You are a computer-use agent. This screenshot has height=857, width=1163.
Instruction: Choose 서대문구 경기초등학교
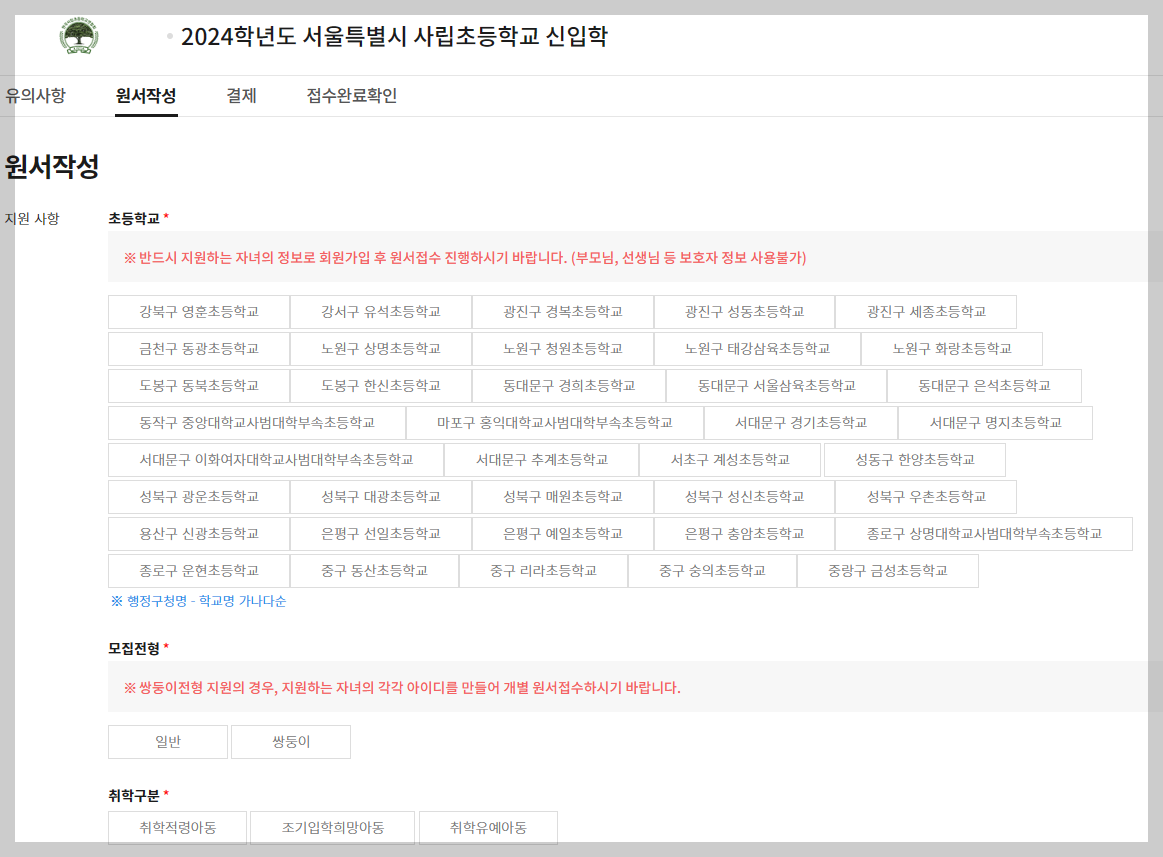(801, 423)
